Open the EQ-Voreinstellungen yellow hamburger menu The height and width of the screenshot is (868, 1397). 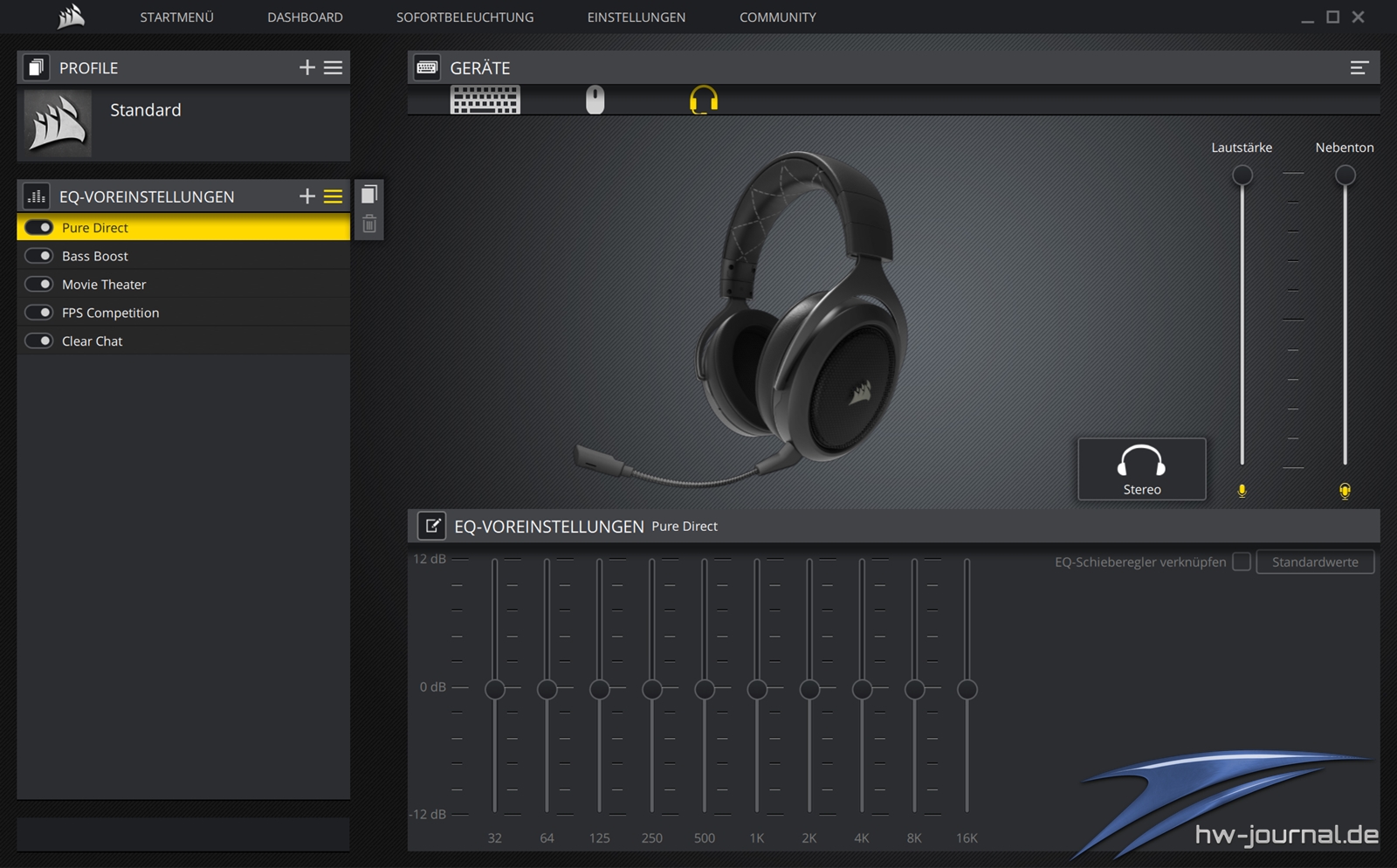tap(334, 196)
